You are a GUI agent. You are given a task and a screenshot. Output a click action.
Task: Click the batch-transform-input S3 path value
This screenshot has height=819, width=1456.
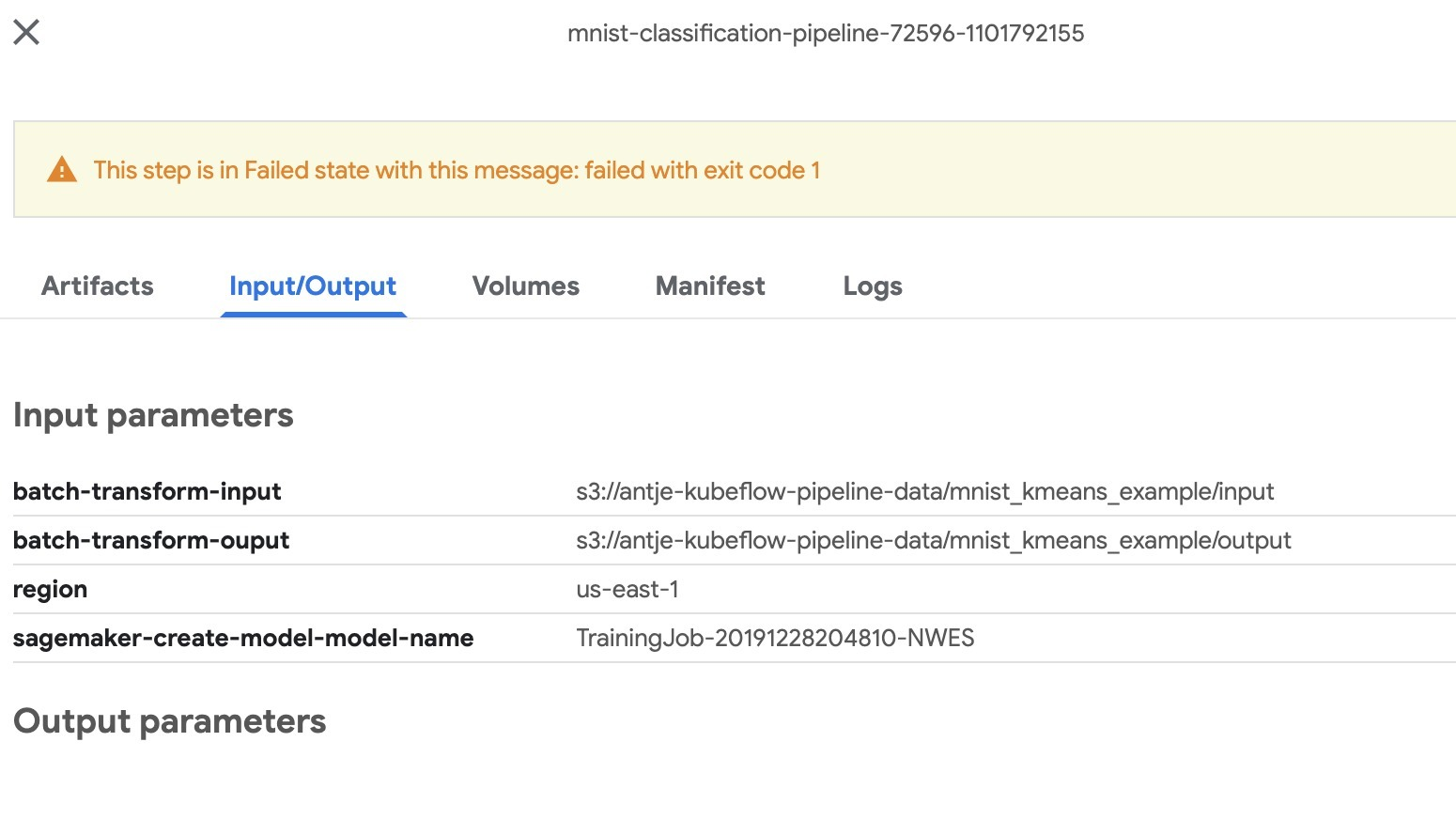pos(925,491)
